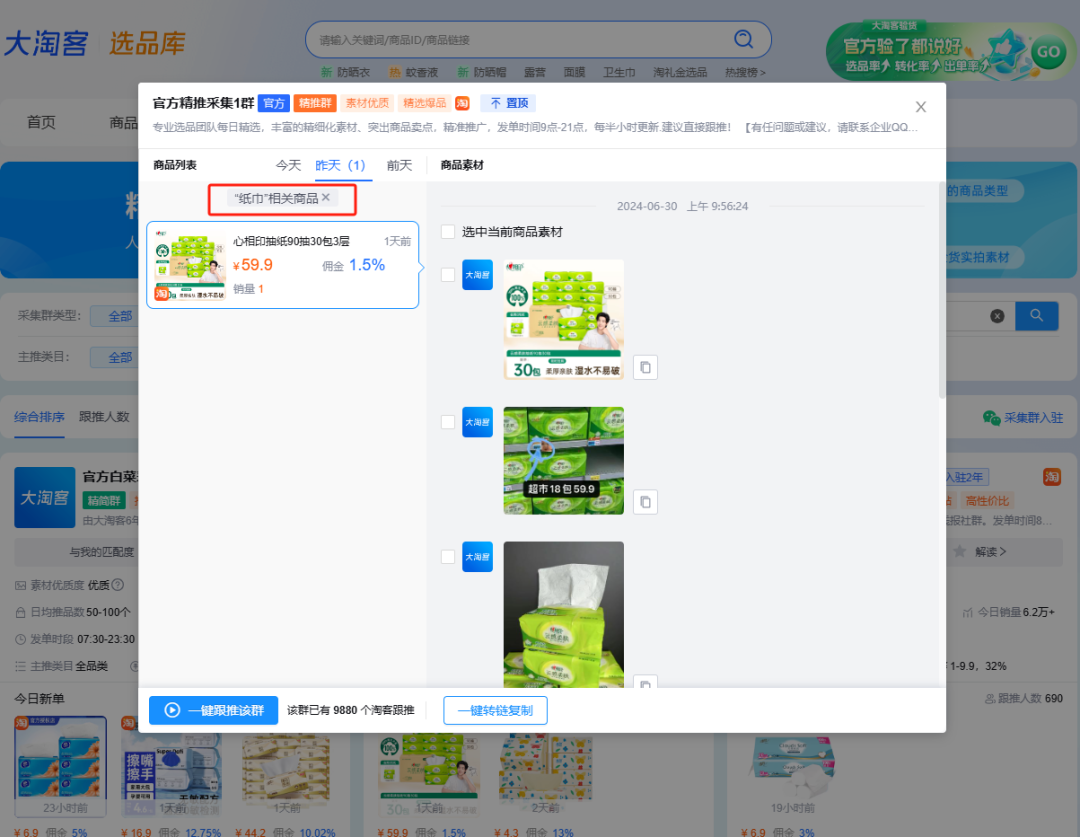Open the 心相印抽纸90抽30包3层 product card
Image resolution: width=1080 pixels, height=837 pixels.
(x=282, y=265)
